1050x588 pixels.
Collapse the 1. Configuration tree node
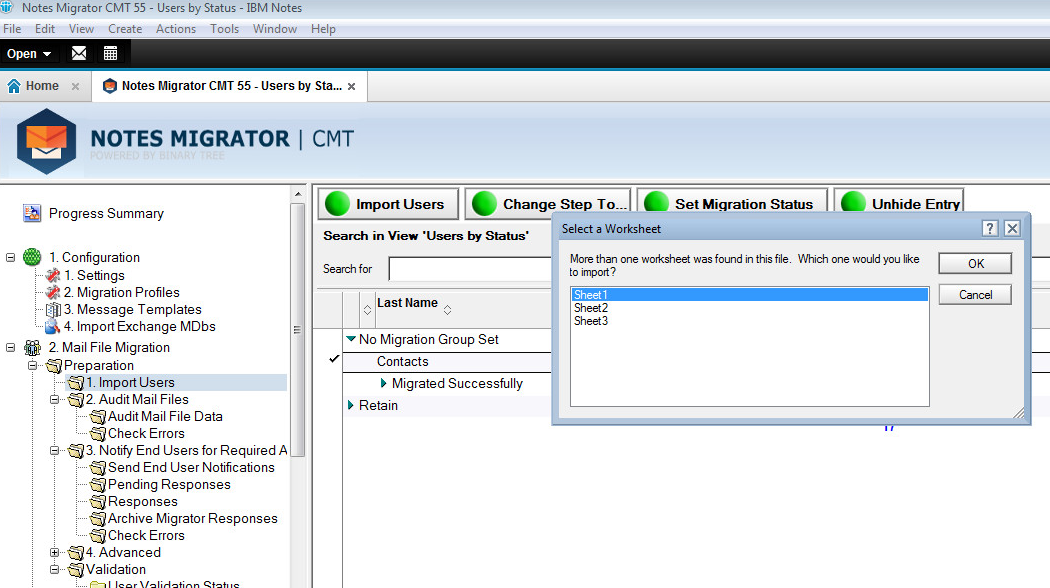coord(10,257)
